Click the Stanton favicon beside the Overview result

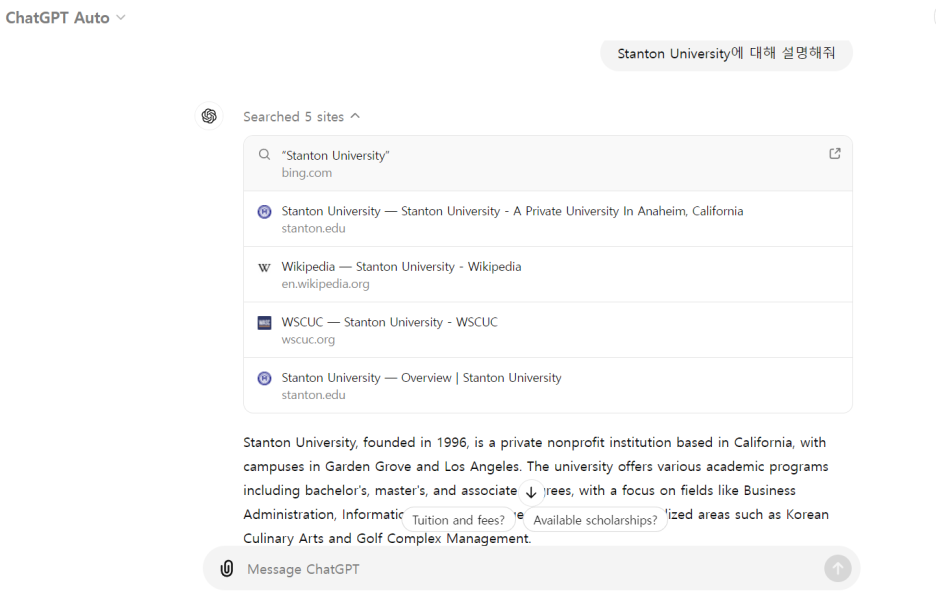coord(264,378)
